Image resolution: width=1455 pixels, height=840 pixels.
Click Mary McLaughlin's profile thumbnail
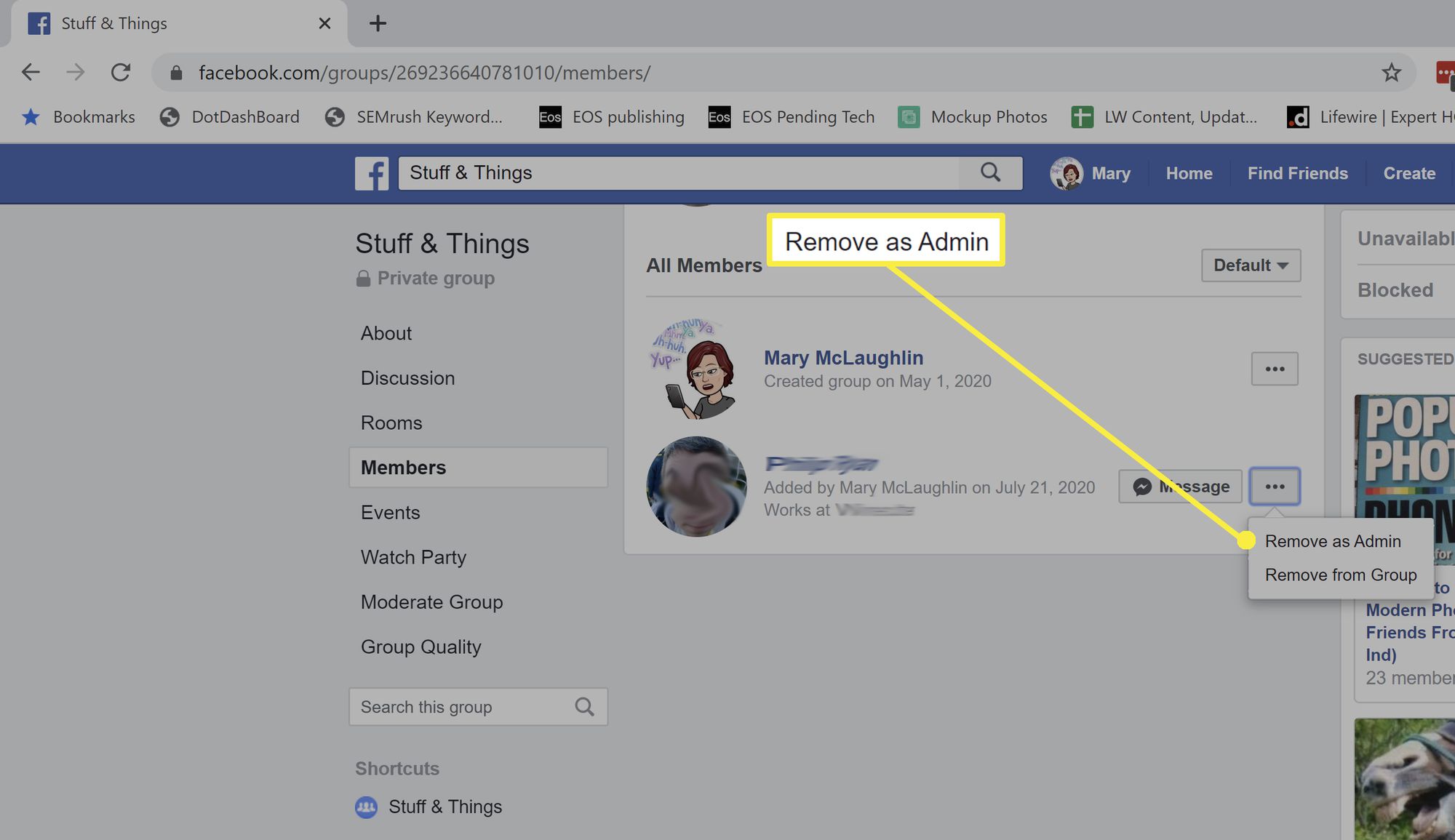pos(698,368)
